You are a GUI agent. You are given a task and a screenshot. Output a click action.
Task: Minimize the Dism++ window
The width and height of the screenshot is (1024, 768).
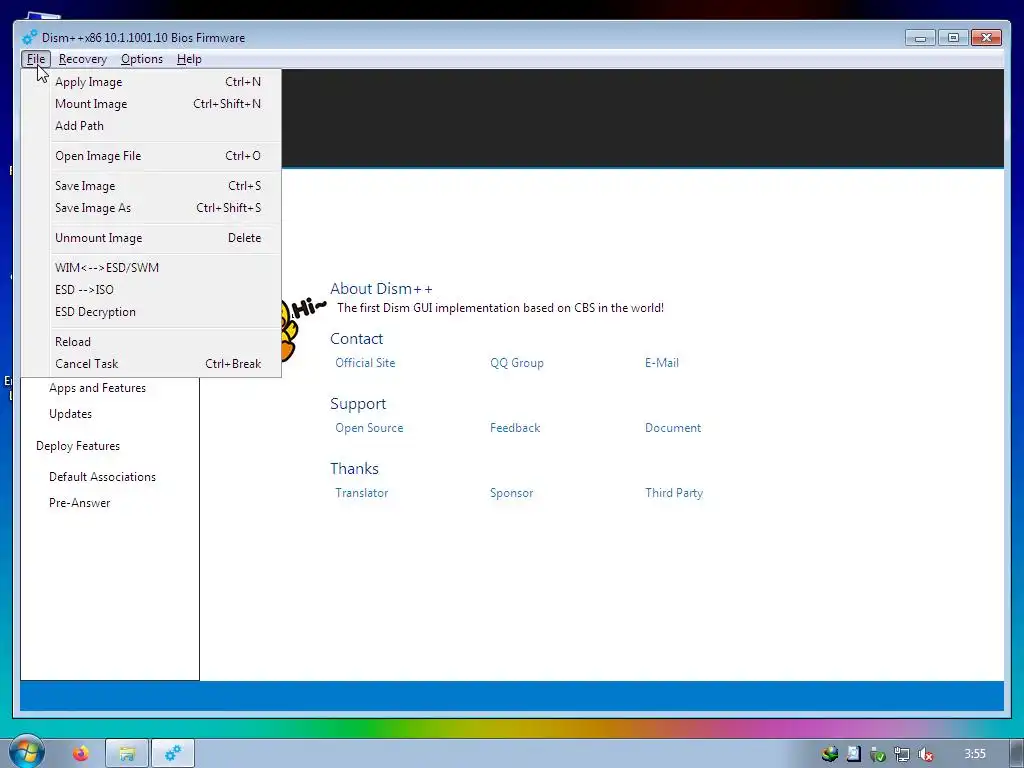coord(920,38)
